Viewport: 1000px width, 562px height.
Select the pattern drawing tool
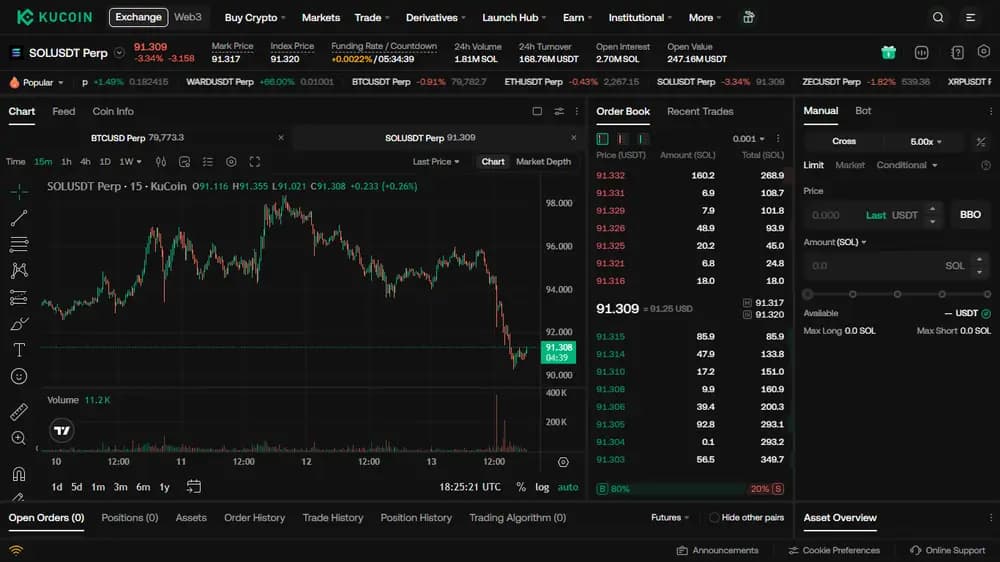(x=19, y=270)
